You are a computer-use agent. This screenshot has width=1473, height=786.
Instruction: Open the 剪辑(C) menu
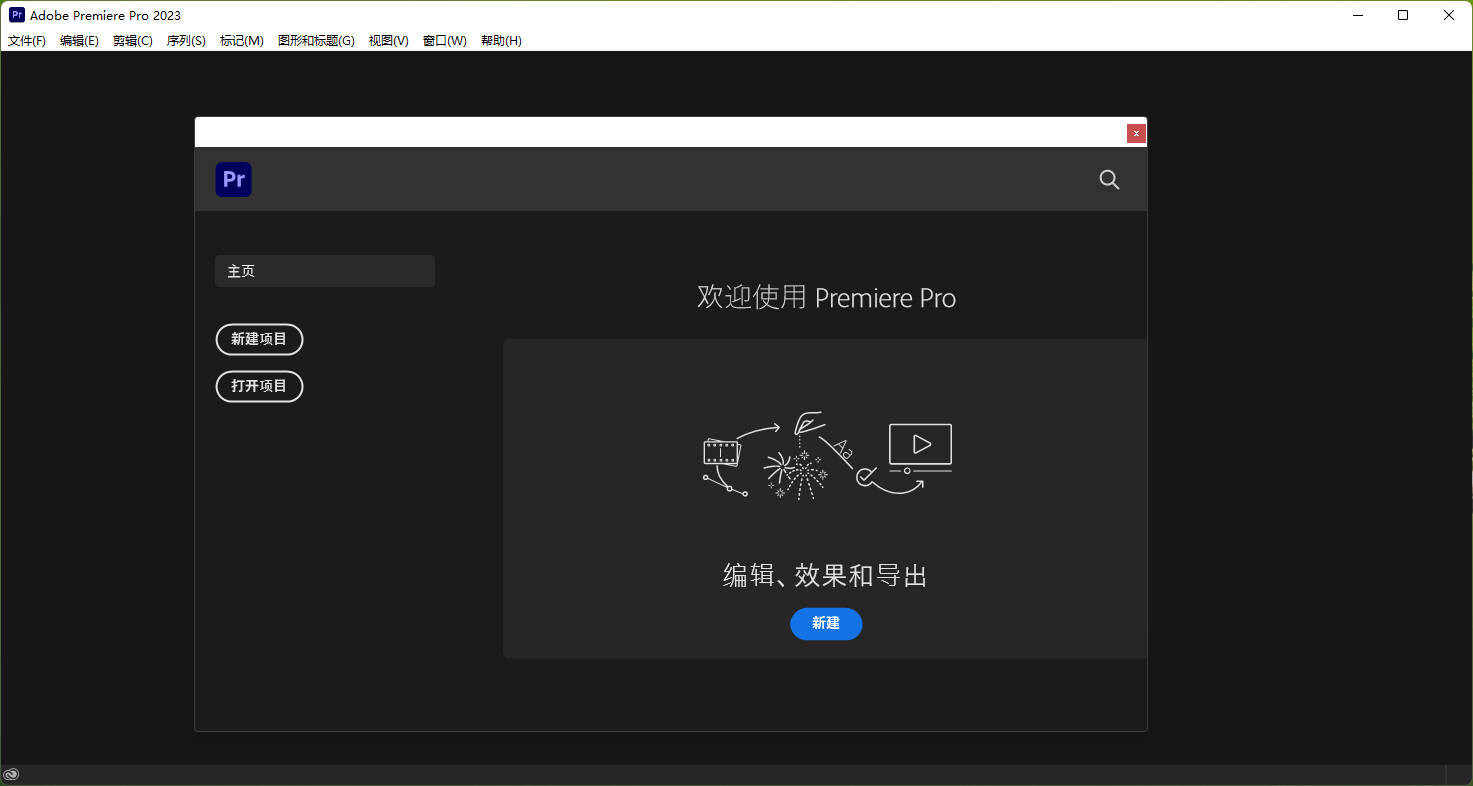pyautogui.click(x=133, y=41)
